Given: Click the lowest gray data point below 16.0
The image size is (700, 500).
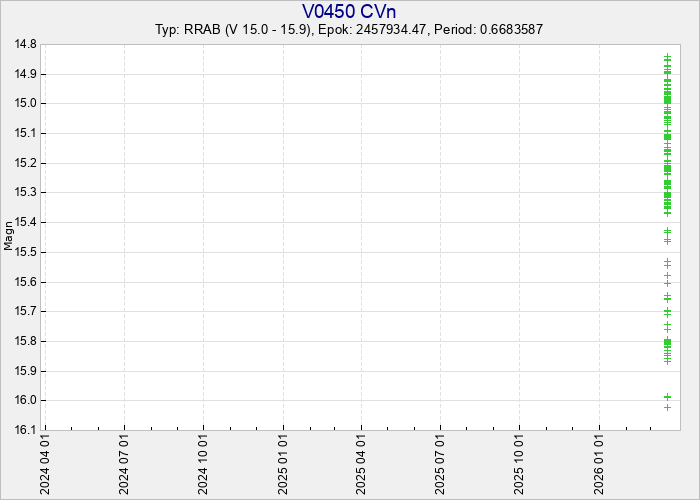Looking at the screenshot, I should pos(667,407).
